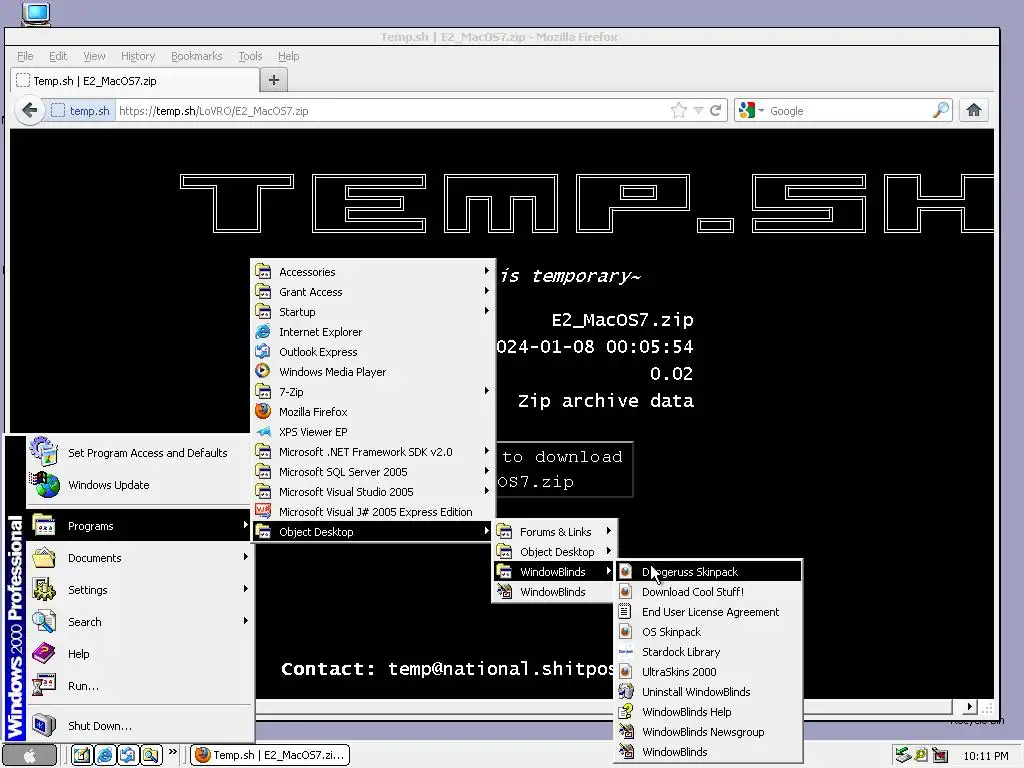Expand Microsoft Visual Studio 2005 submenu
The image size is (1024, 768).
click(x=372, y=492)
